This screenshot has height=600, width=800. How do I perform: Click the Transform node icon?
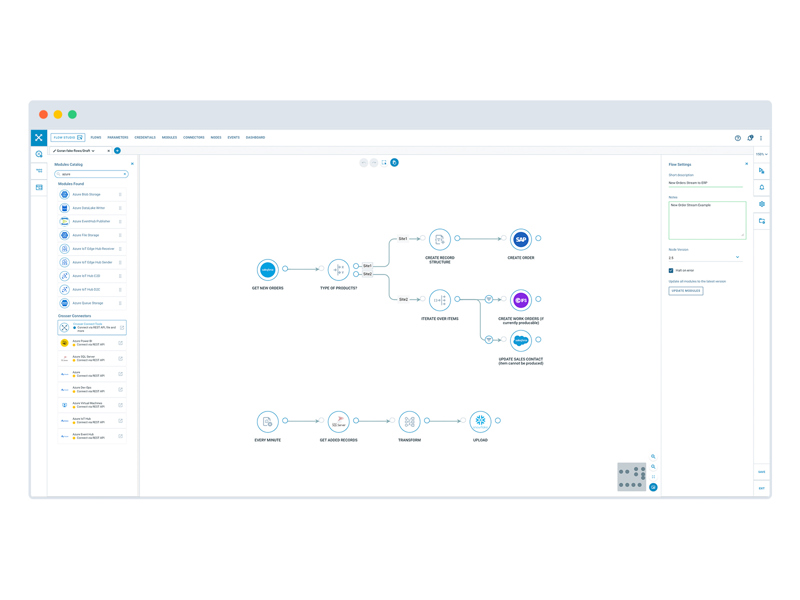click(409, 421)
